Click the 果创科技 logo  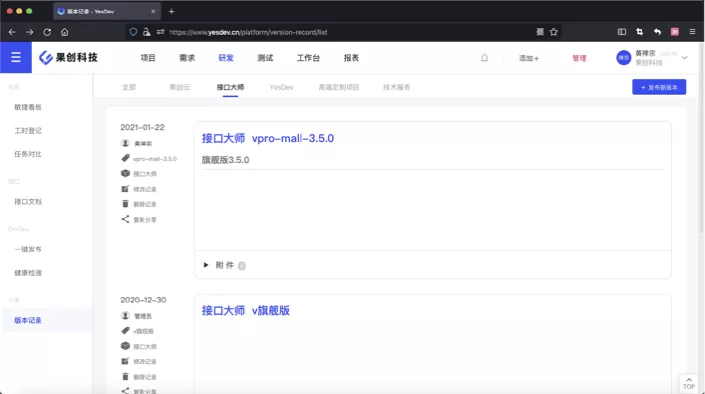click(68, 58)
